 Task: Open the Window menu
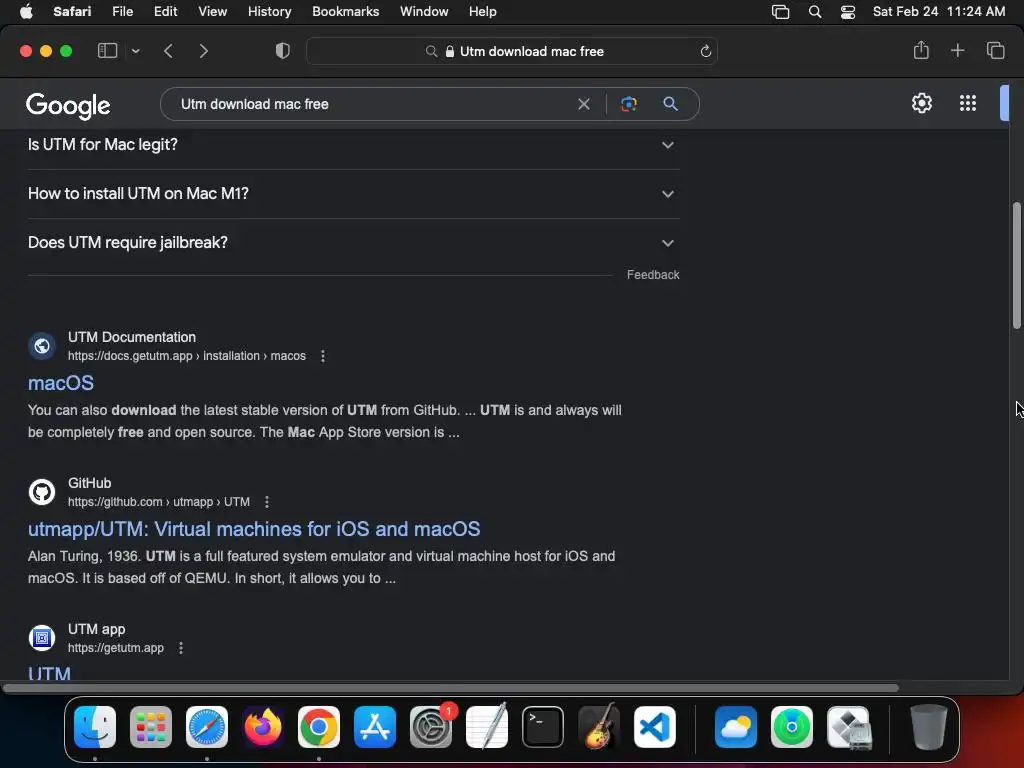tap(424, 12)
